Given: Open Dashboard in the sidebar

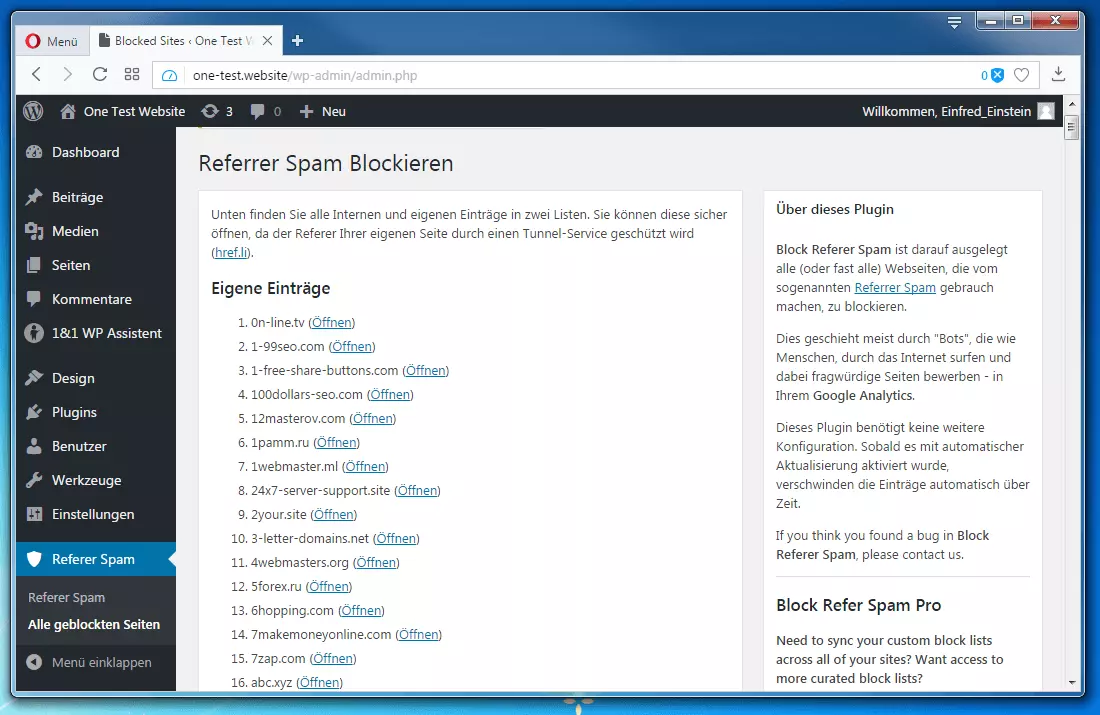Looking at the screenshot, I should (x=96, y=152).
